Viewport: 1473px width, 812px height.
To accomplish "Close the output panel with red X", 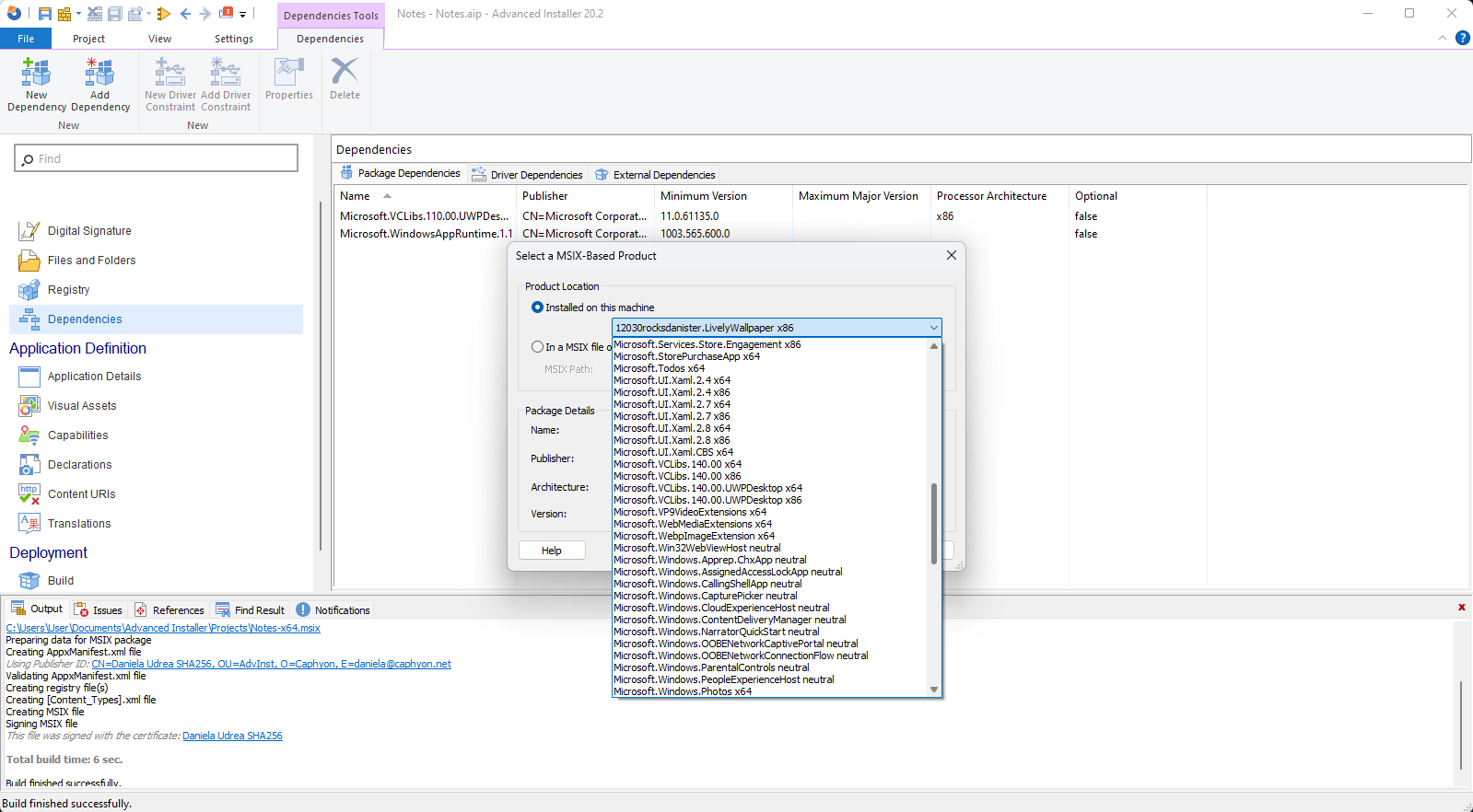I will [1461, 607].
